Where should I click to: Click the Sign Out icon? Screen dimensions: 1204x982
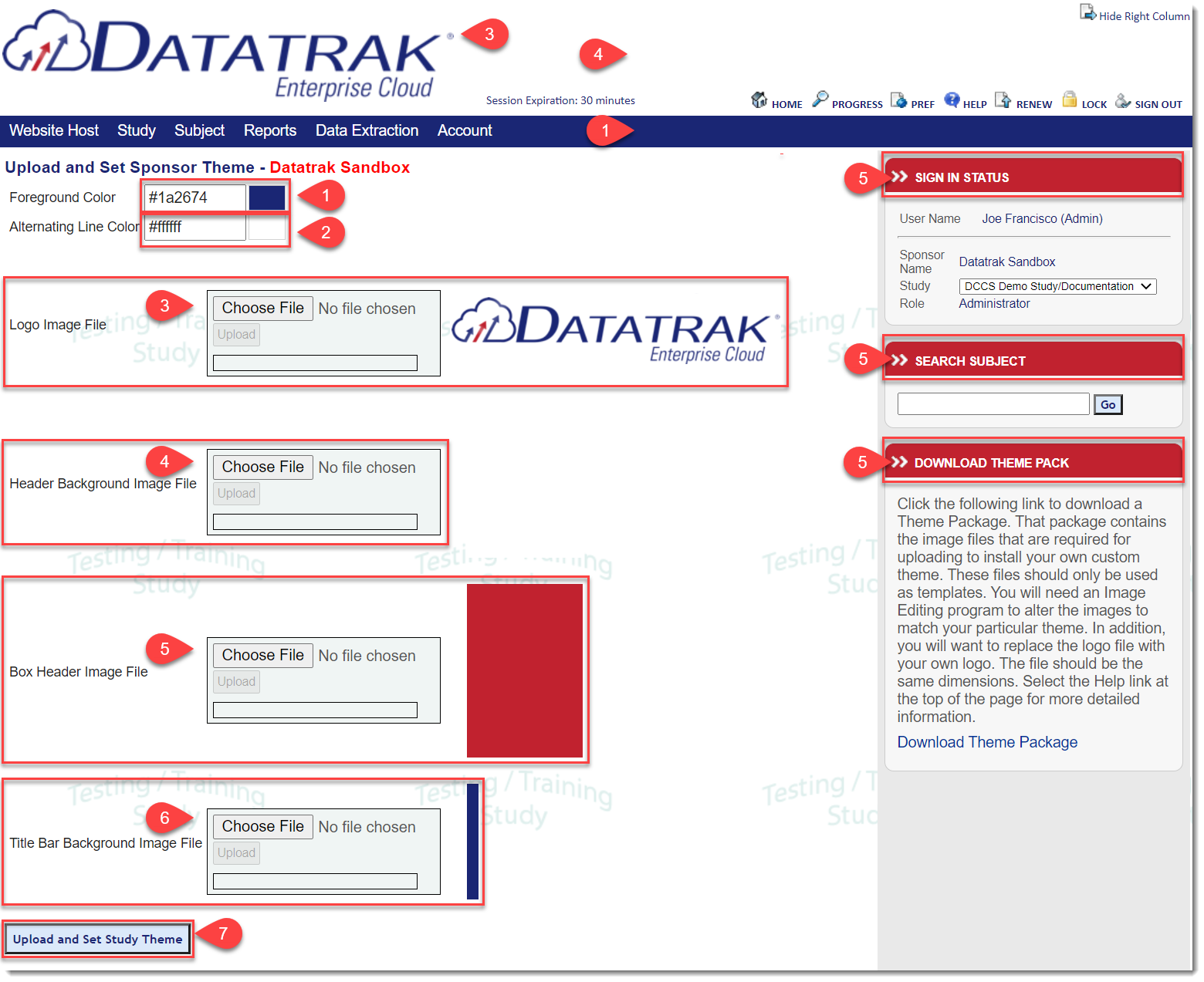pos(1123,100)
